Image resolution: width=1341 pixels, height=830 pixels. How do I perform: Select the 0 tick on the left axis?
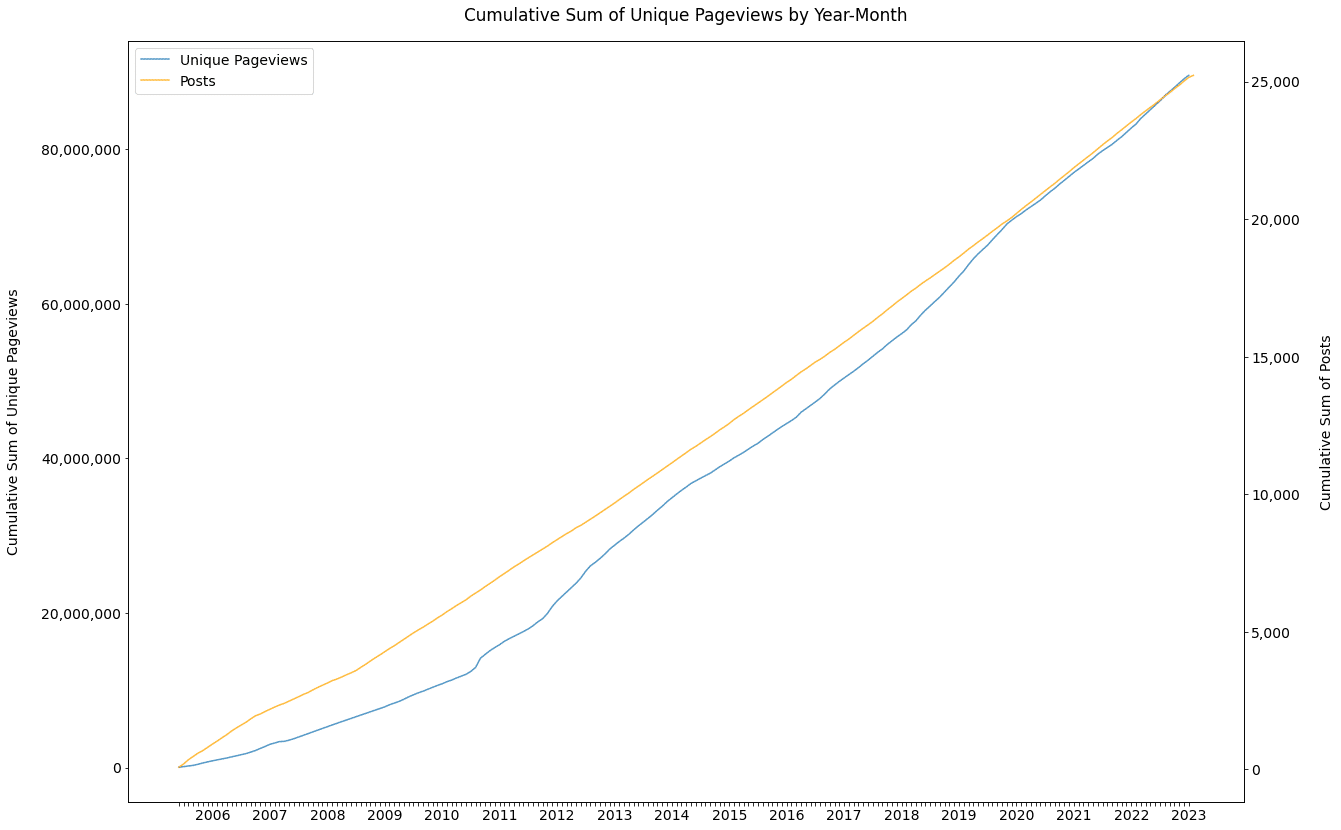[116, 768]
